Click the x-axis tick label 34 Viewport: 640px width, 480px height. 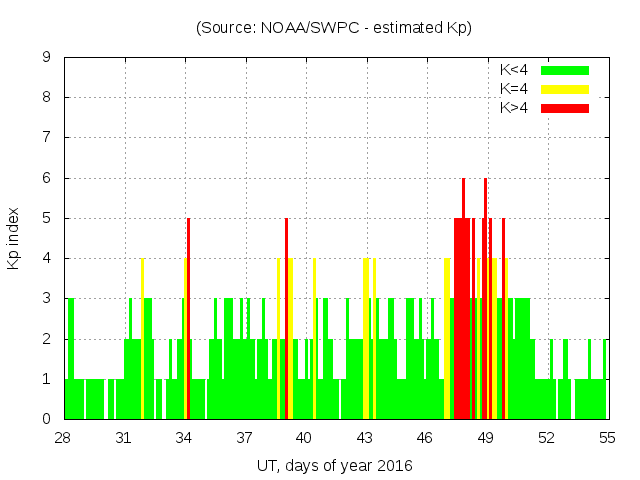click(185, 438)
